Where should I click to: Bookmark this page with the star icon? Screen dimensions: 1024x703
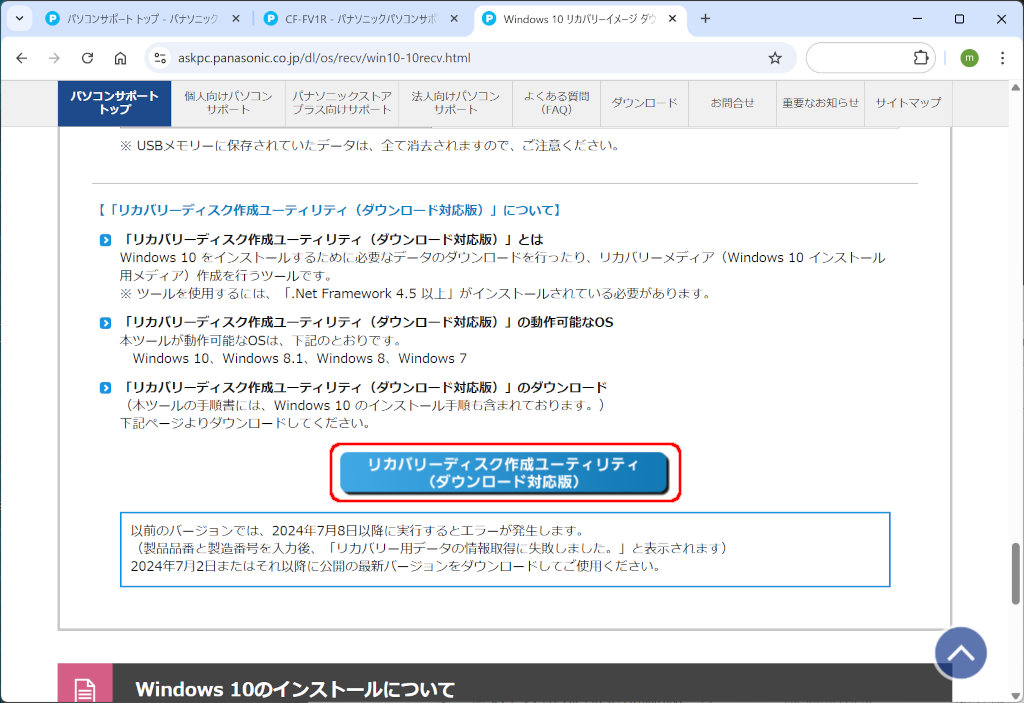pos(775,58)
